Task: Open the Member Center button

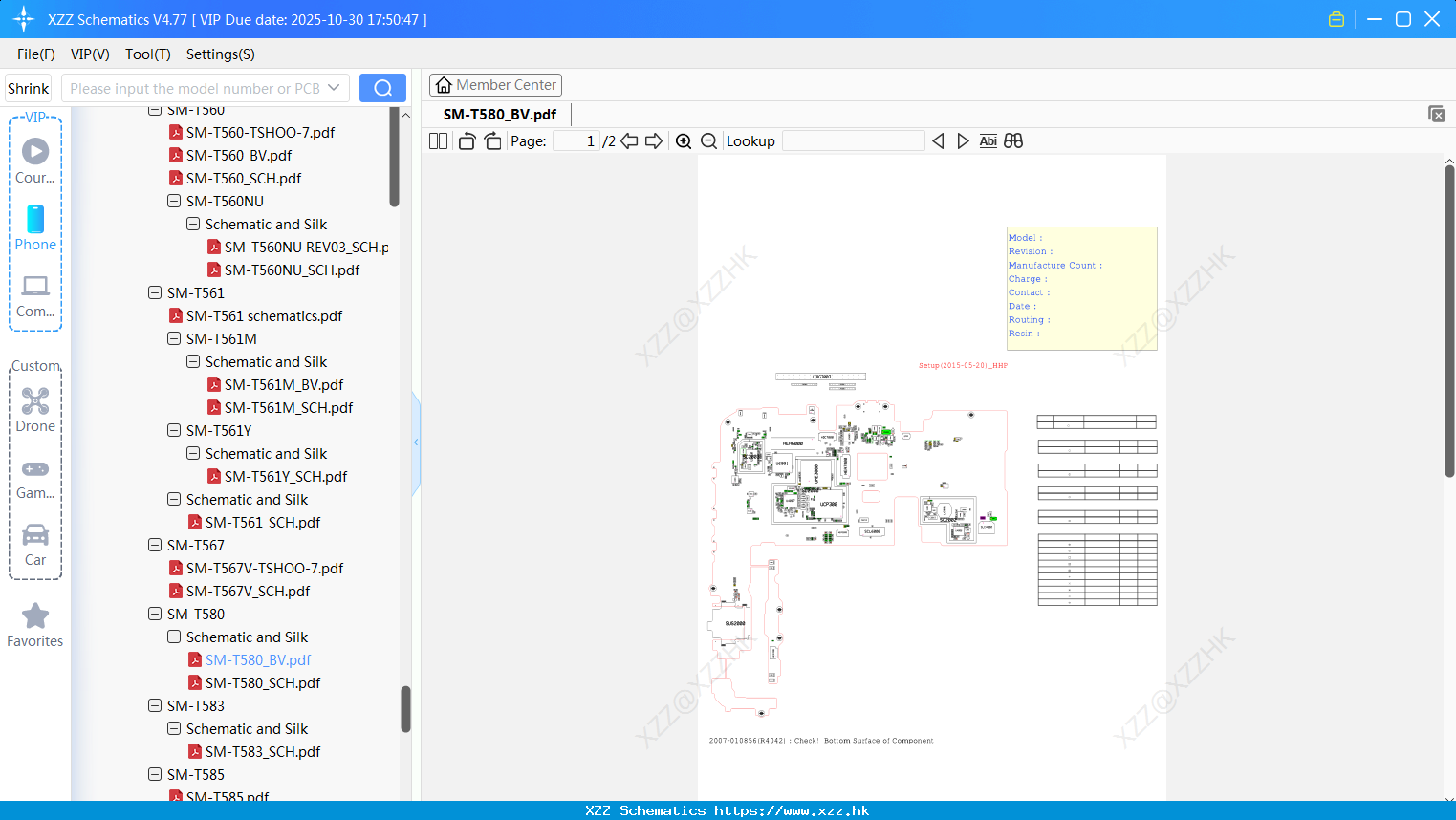Action: pos(495,85)
